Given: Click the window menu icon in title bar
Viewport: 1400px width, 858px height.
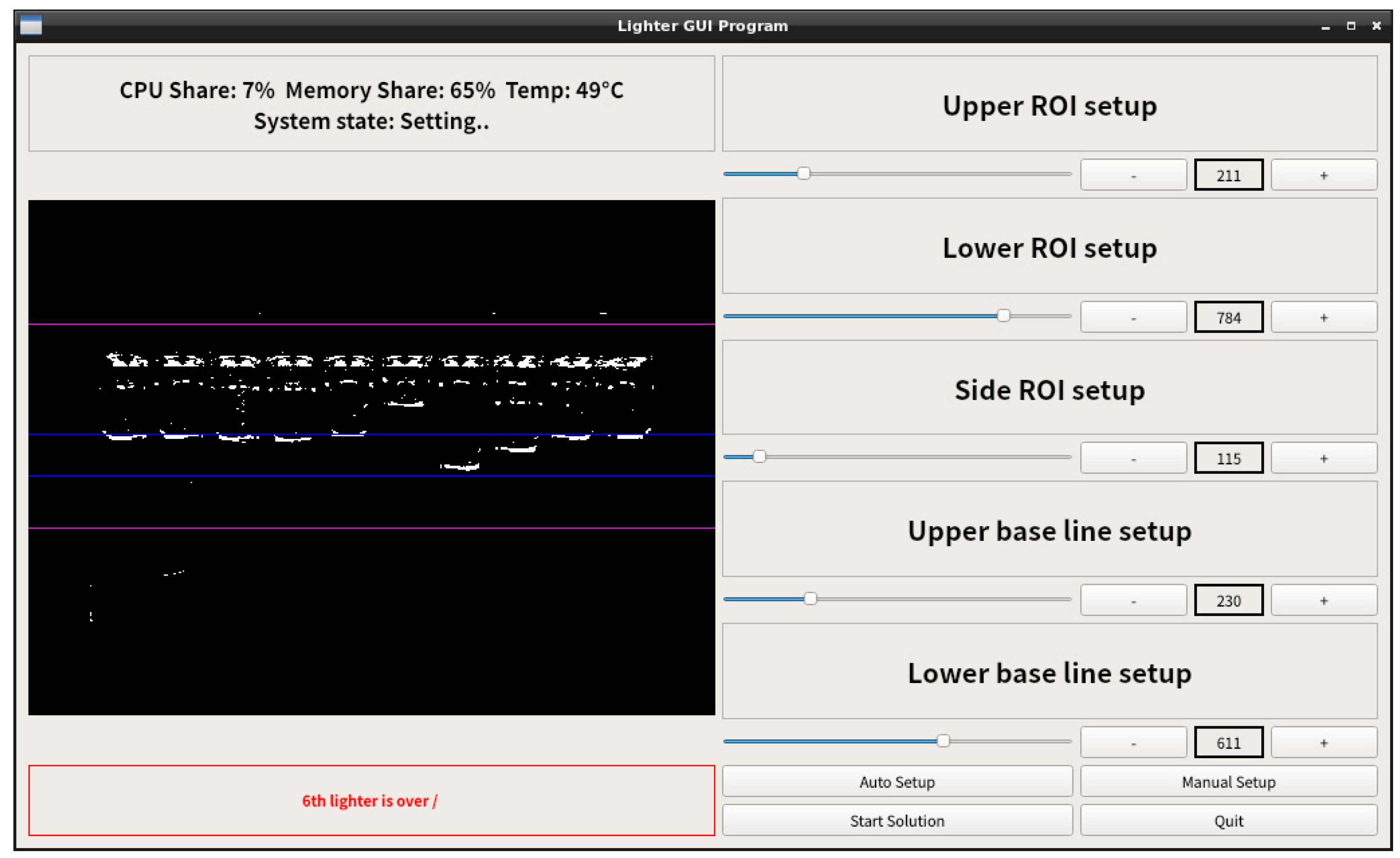Looking at the screenshot, I should click(x=31, y=25).
